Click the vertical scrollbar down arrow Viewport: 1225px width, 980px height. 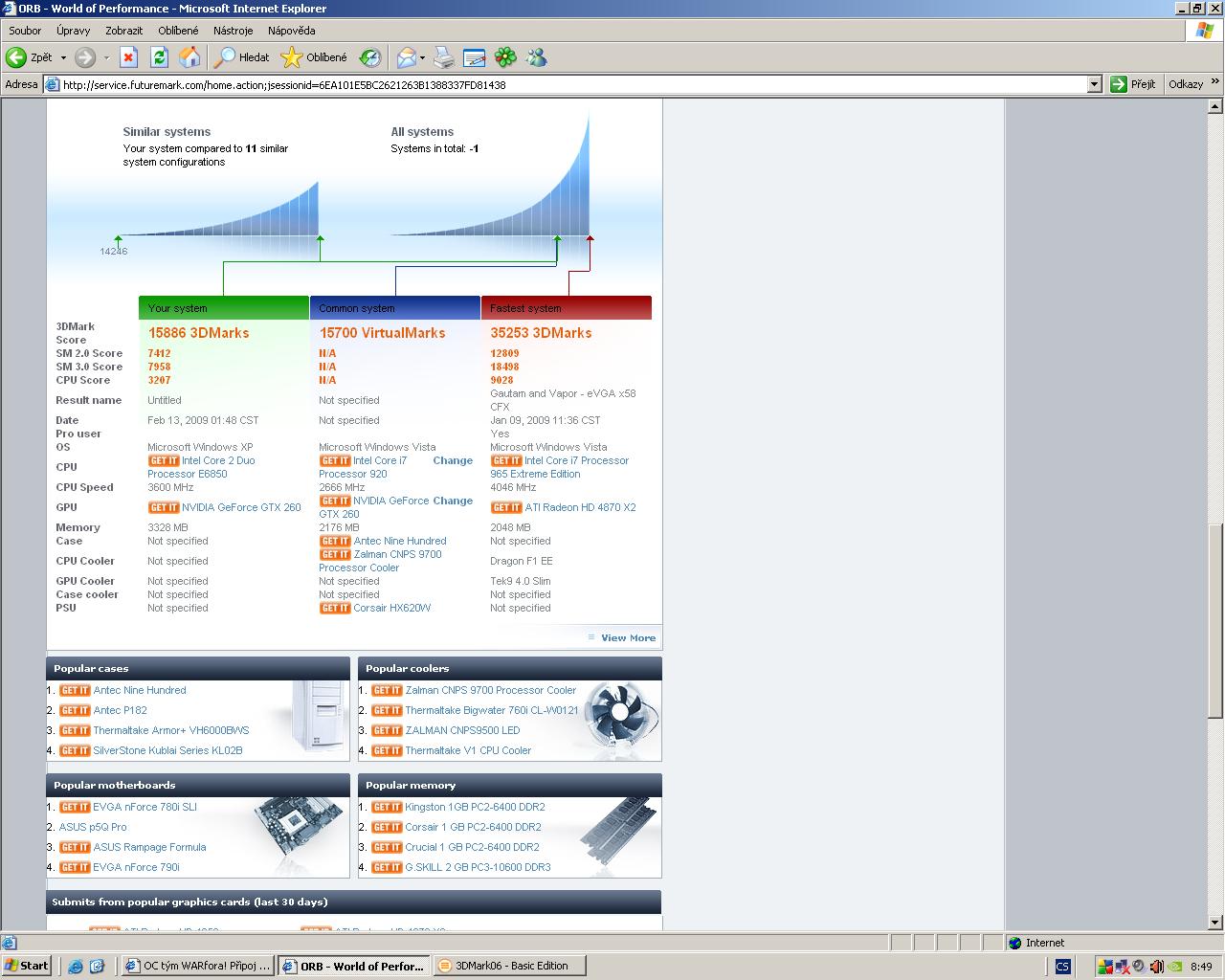tap(1216, 923)
